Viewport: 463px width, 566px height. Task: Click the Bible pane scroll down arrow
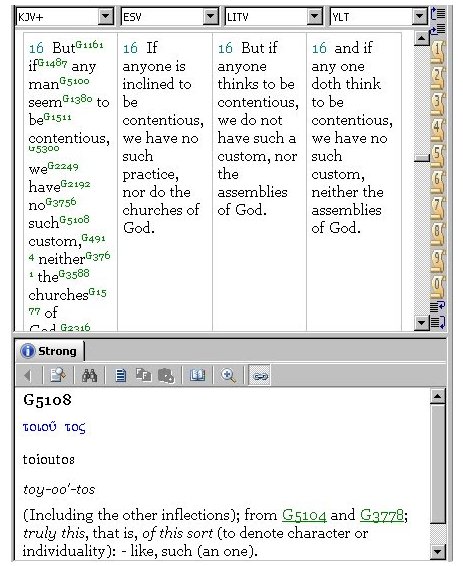[421, 323]
